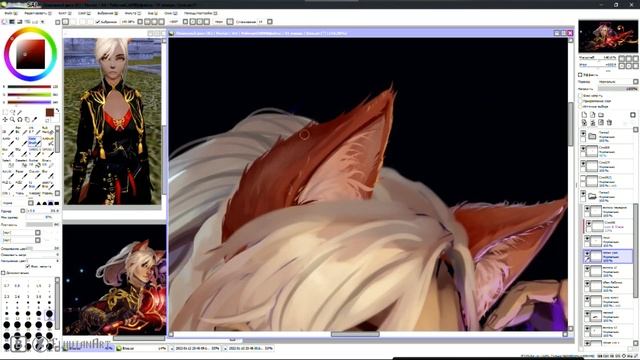Image resolution: width=640 pixels, height=360 pixels.
Task: Select the eyedropper color picker tool
Action: point(34,119)
